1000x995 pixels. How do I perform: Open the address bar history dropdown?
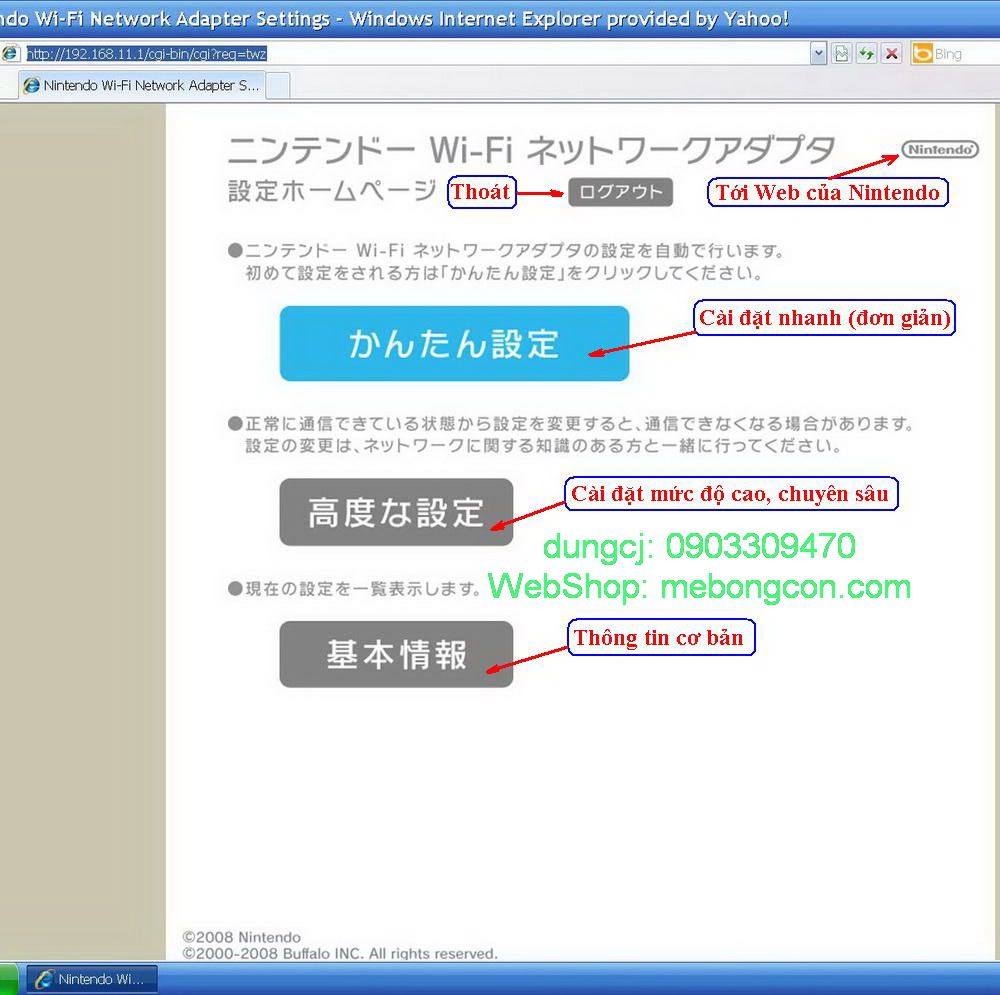[x=819, y=53]
